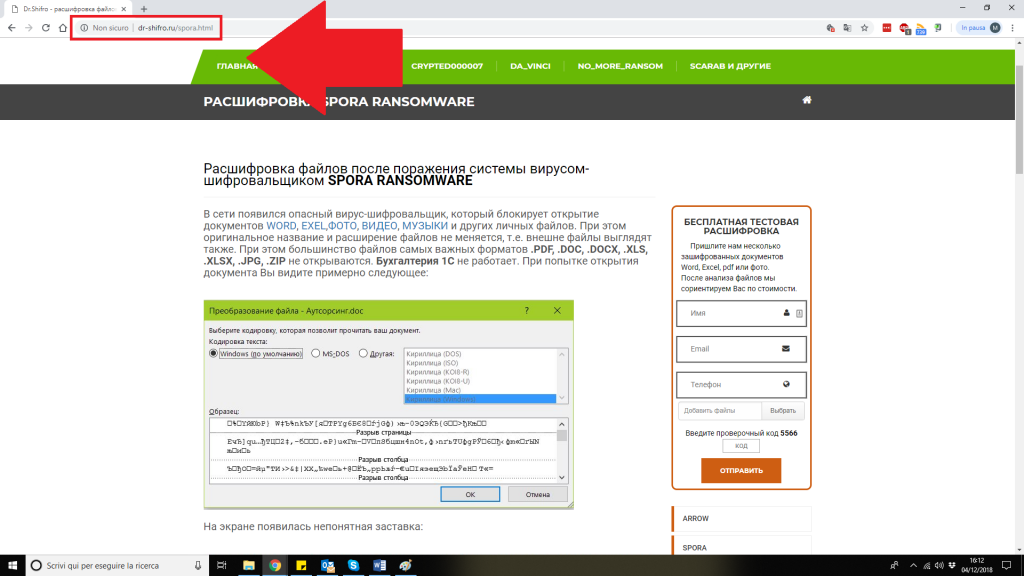The image size is (1024, 576).
Task: Follow the WORD link in the article
Action: (281, 226)
